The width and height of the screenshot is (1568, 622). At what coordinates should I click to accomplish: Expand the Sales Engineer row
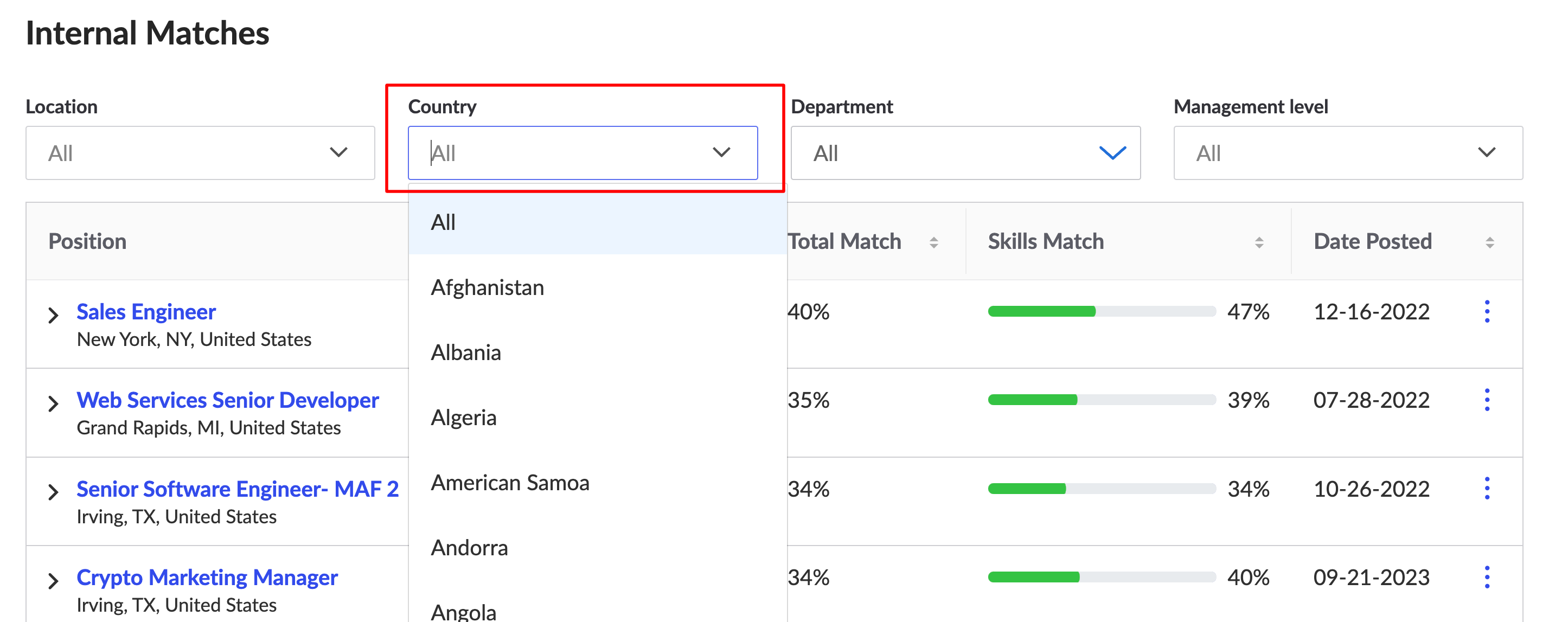[54, 315]
